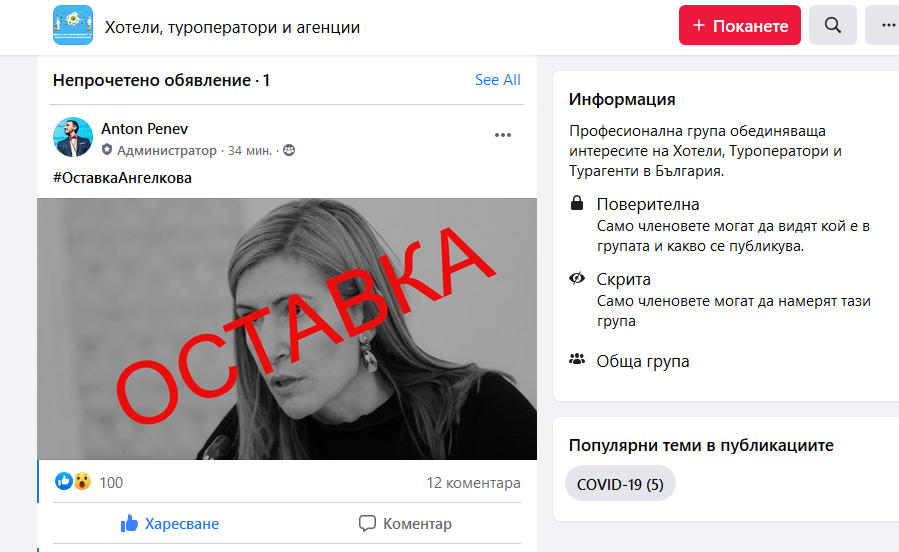Open the group more options menu
The width and height of the screenshot is (899, 552).
[883, 25]
